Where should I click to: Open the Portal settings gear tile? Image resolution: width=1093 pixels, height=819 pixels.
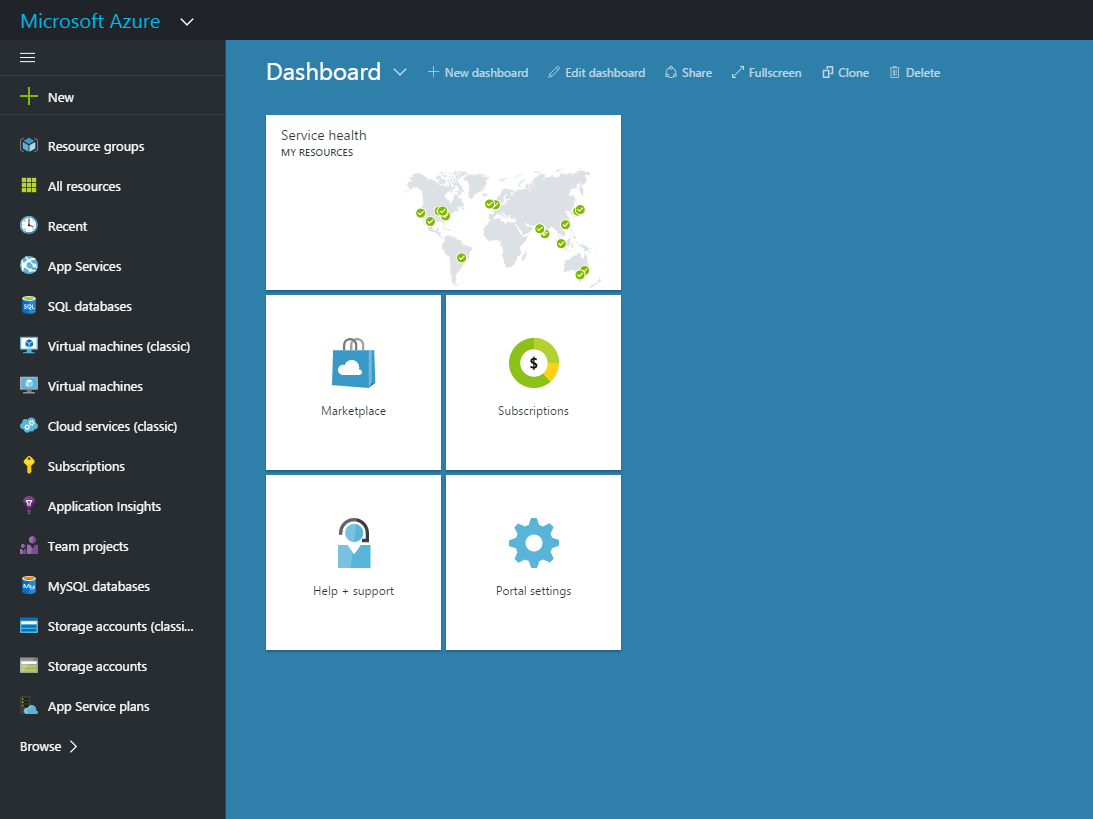(x=533, y=562)
